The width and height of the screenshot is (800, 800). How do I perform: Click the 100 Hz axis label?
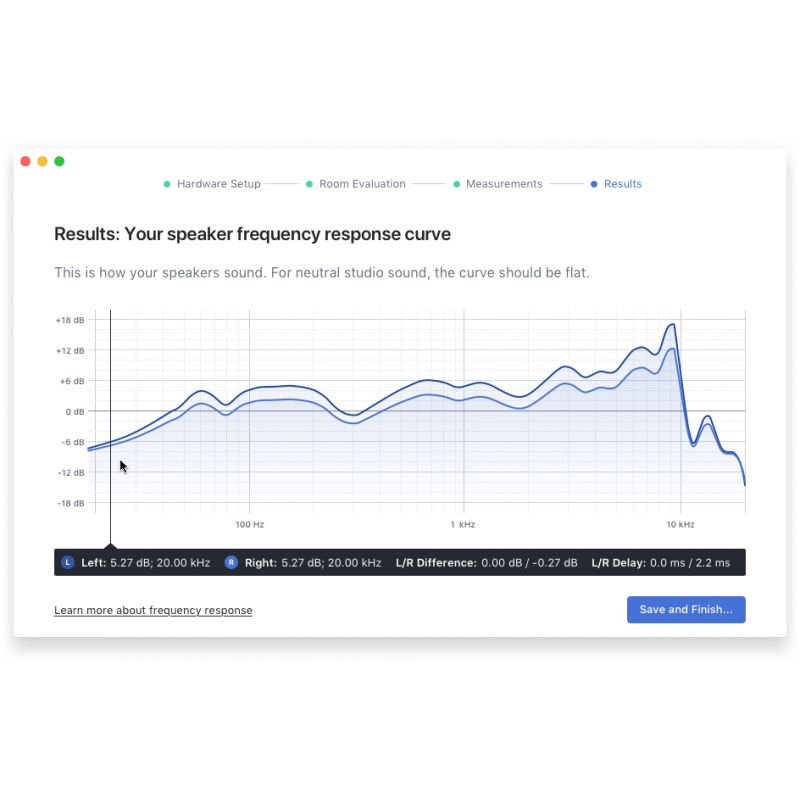pos(249,524)
